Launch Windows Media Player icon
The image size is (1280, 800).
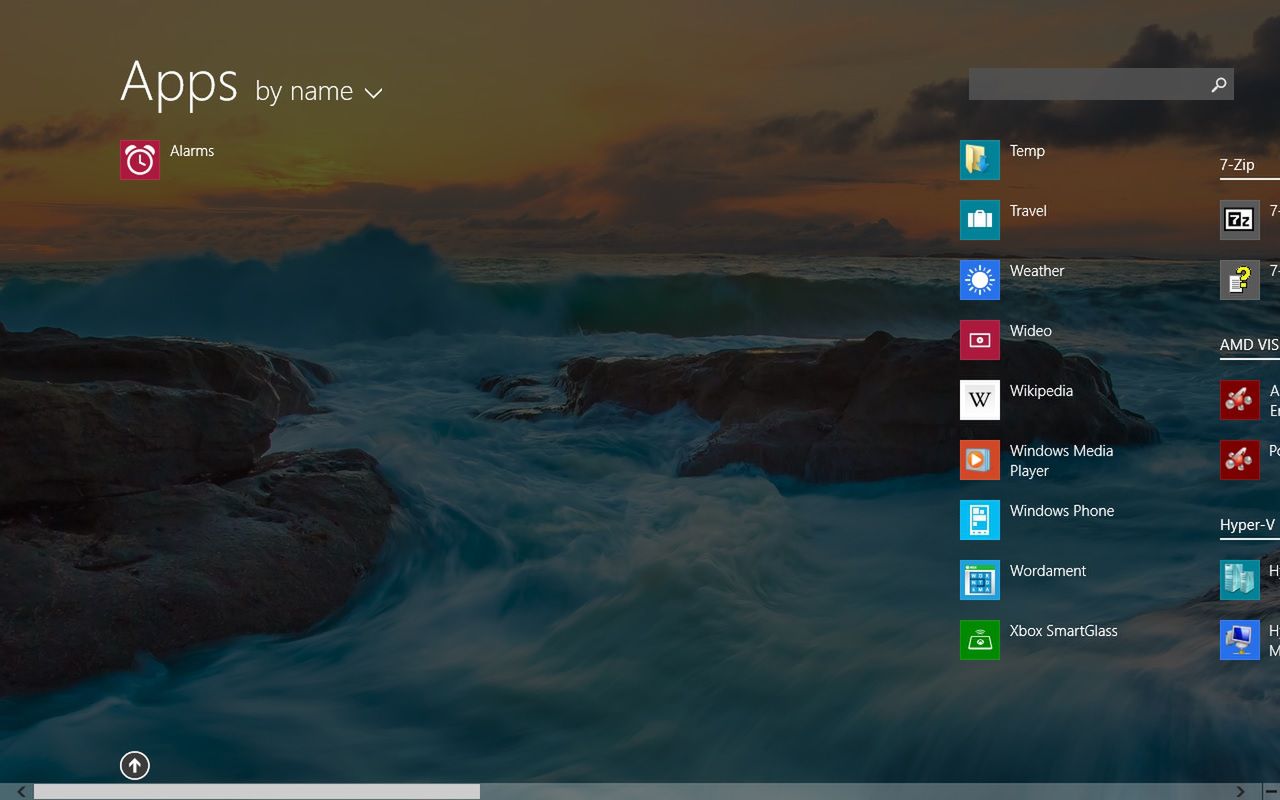tap(980, 460)
